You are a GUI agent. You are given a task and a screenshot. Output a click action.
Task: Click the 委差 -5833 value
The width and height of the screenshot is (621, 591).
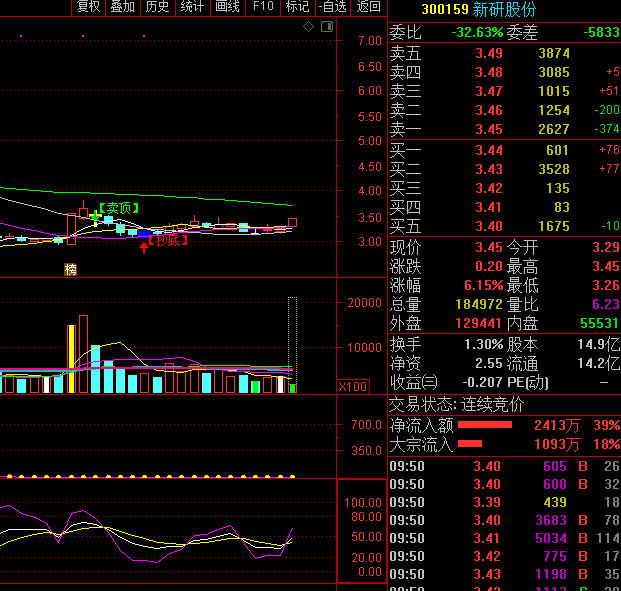pyautogui.click(x=602, y=32)
